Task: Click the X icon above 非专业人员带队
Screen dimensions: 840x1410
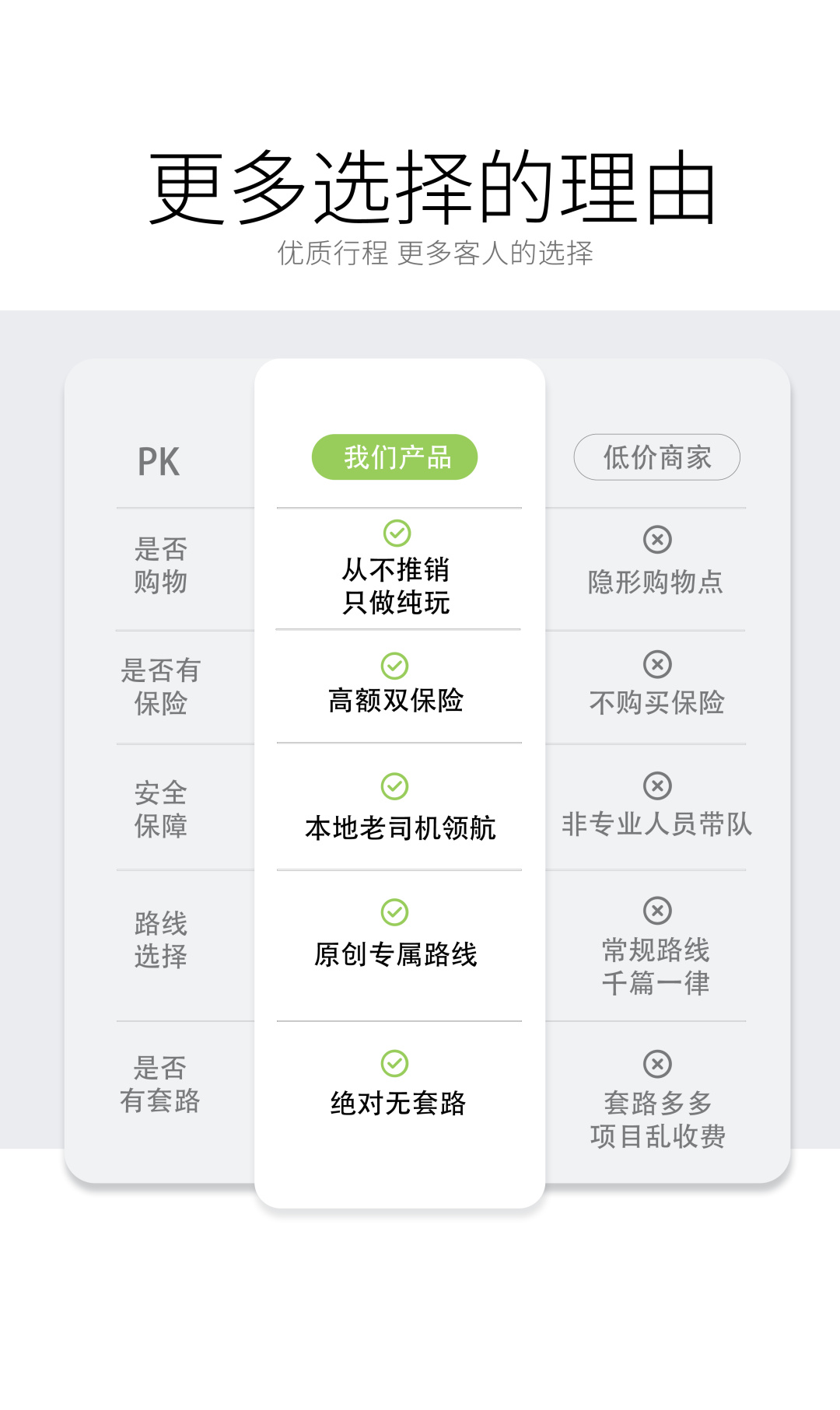Action: click(x=657, y=785)
